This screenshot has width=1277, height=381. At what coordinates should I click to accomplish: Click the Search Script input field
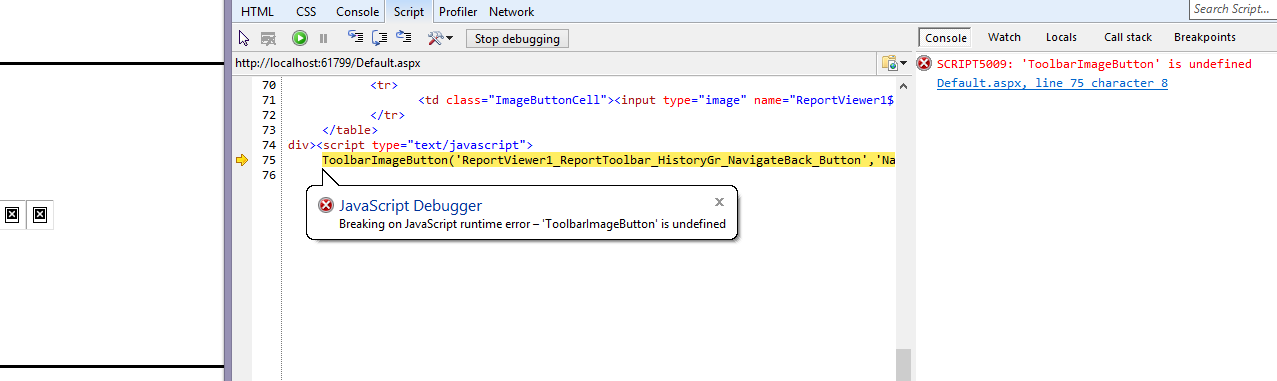coord(1233,9)
